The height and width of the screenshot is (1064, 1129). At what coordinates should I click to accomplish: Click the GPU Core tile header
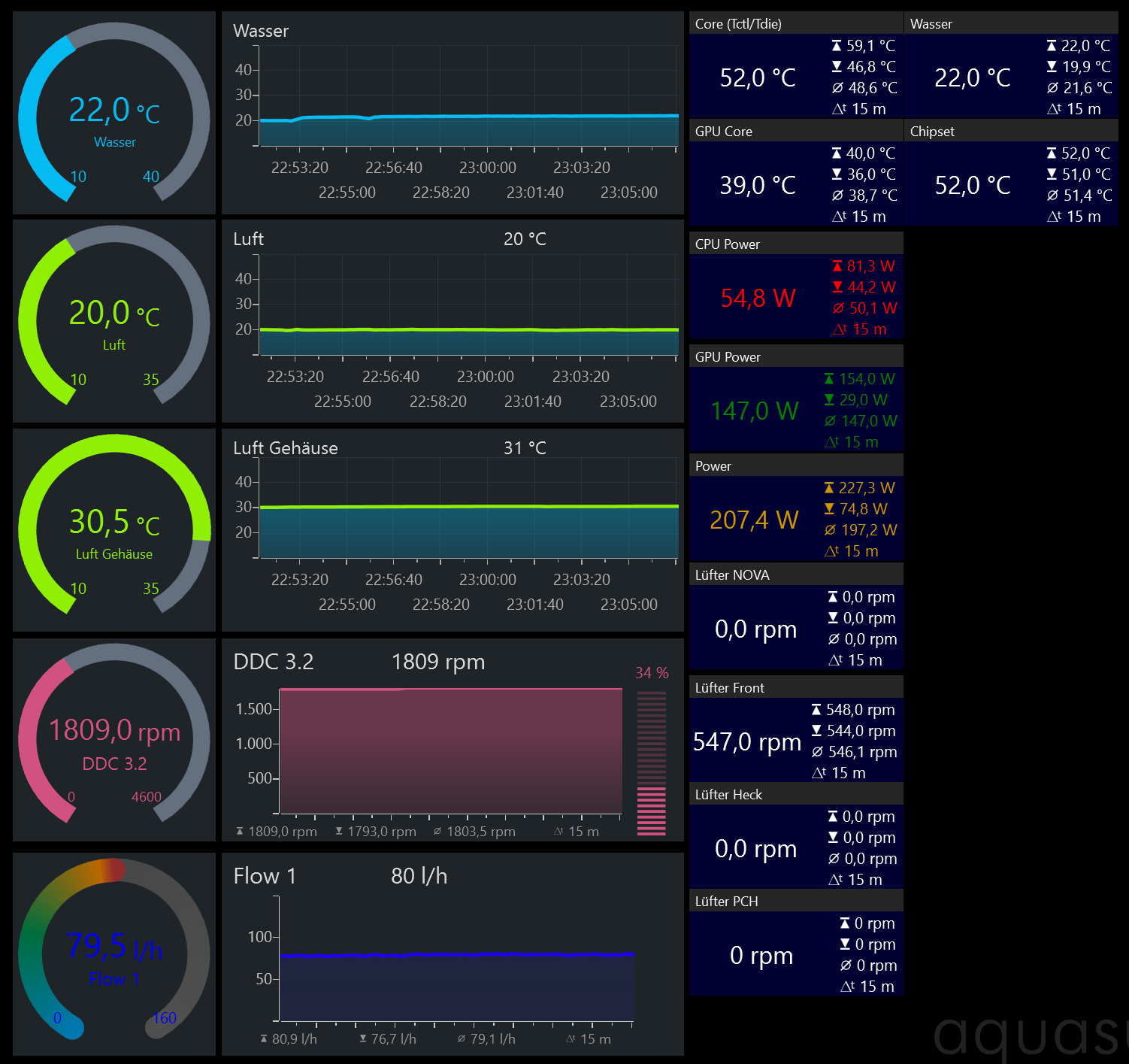796,131
